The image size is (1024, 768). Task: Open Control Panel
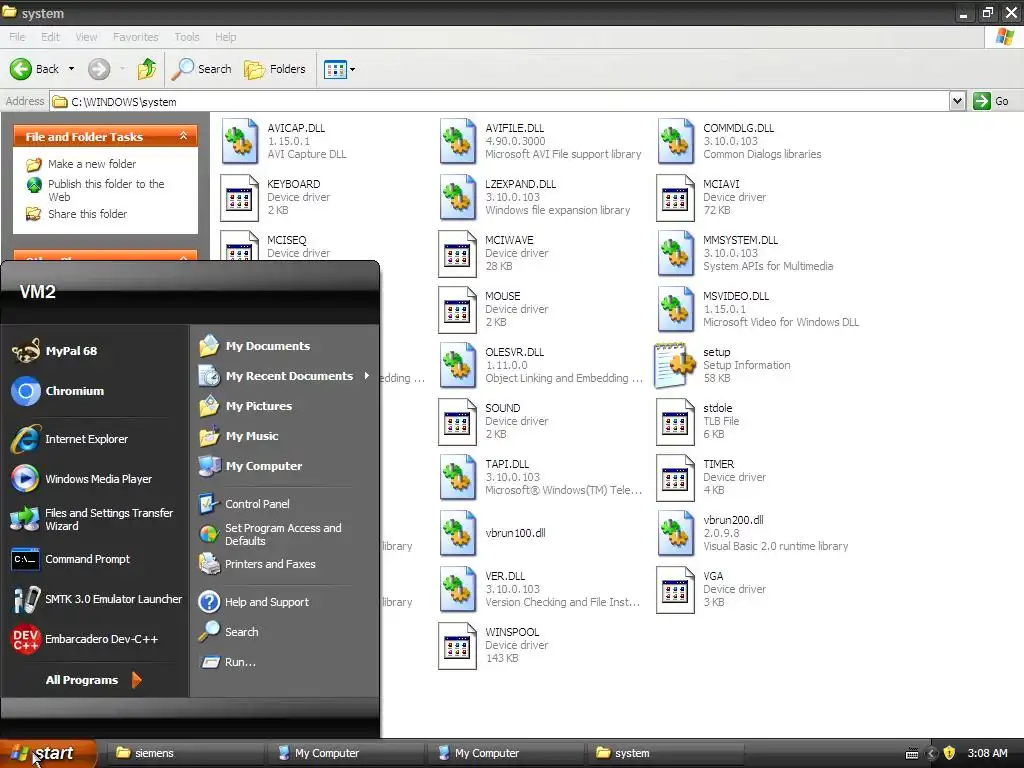pos(244,504)
